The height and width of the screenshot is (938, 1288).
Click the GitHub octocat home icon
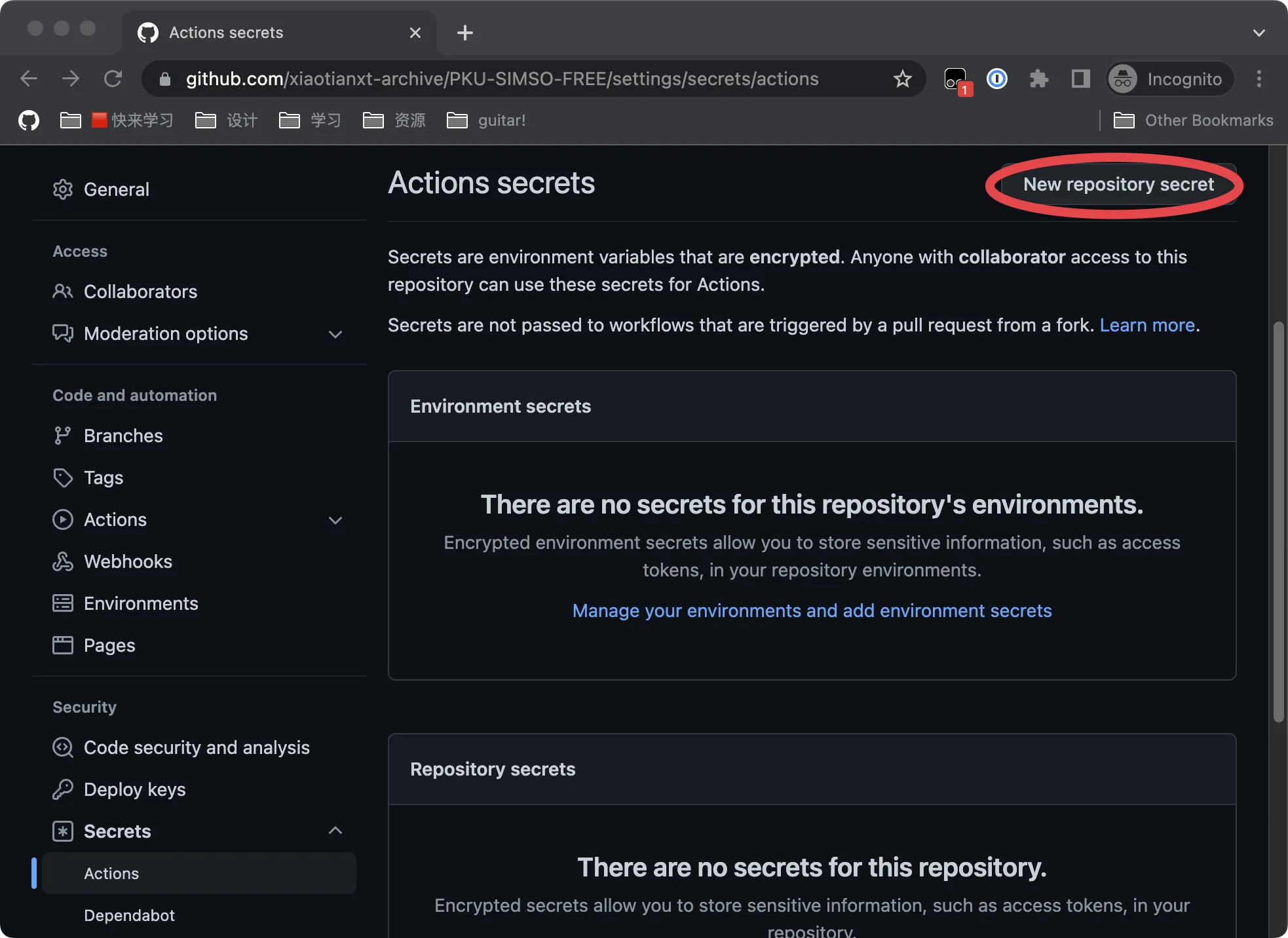click(28, 119)
